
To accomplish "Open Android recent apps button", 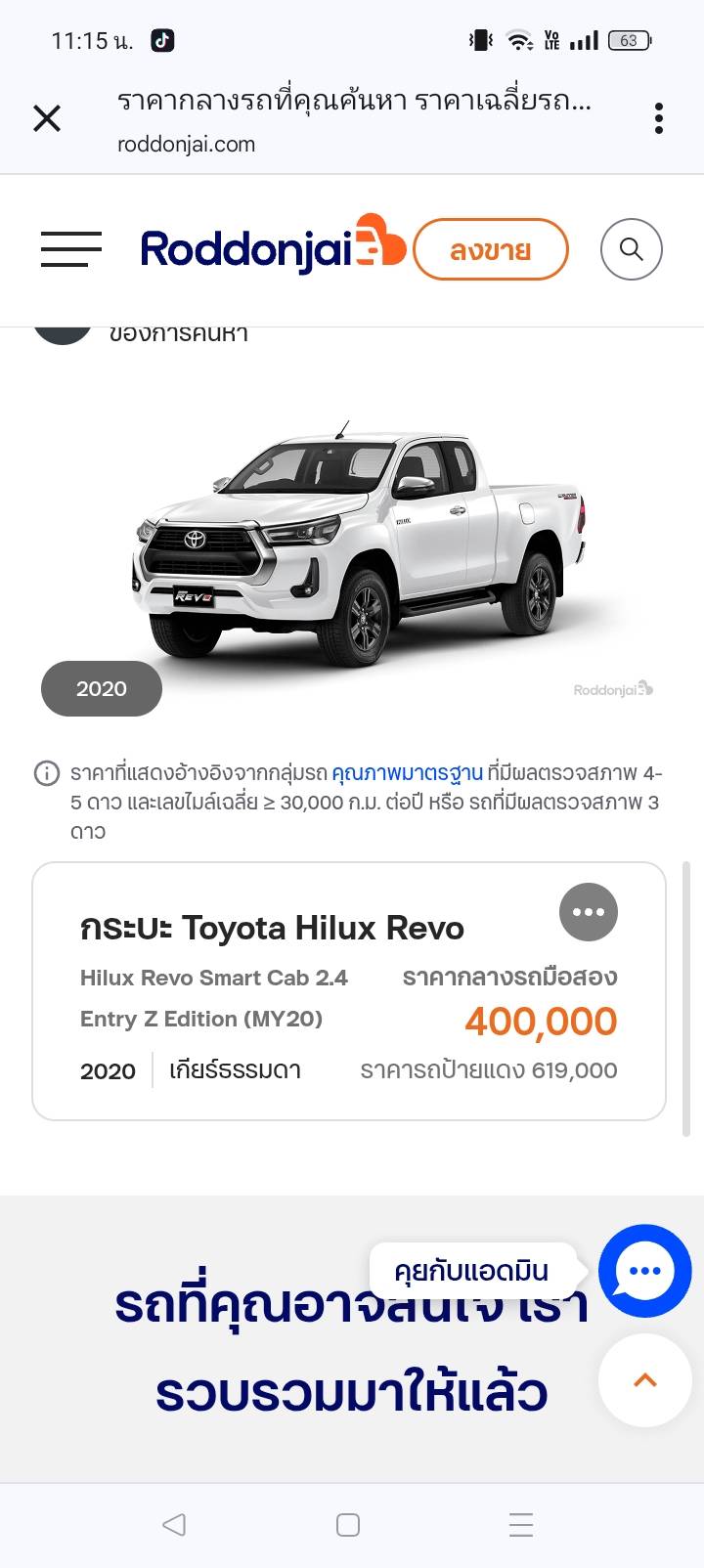I will pos(521,1524).
